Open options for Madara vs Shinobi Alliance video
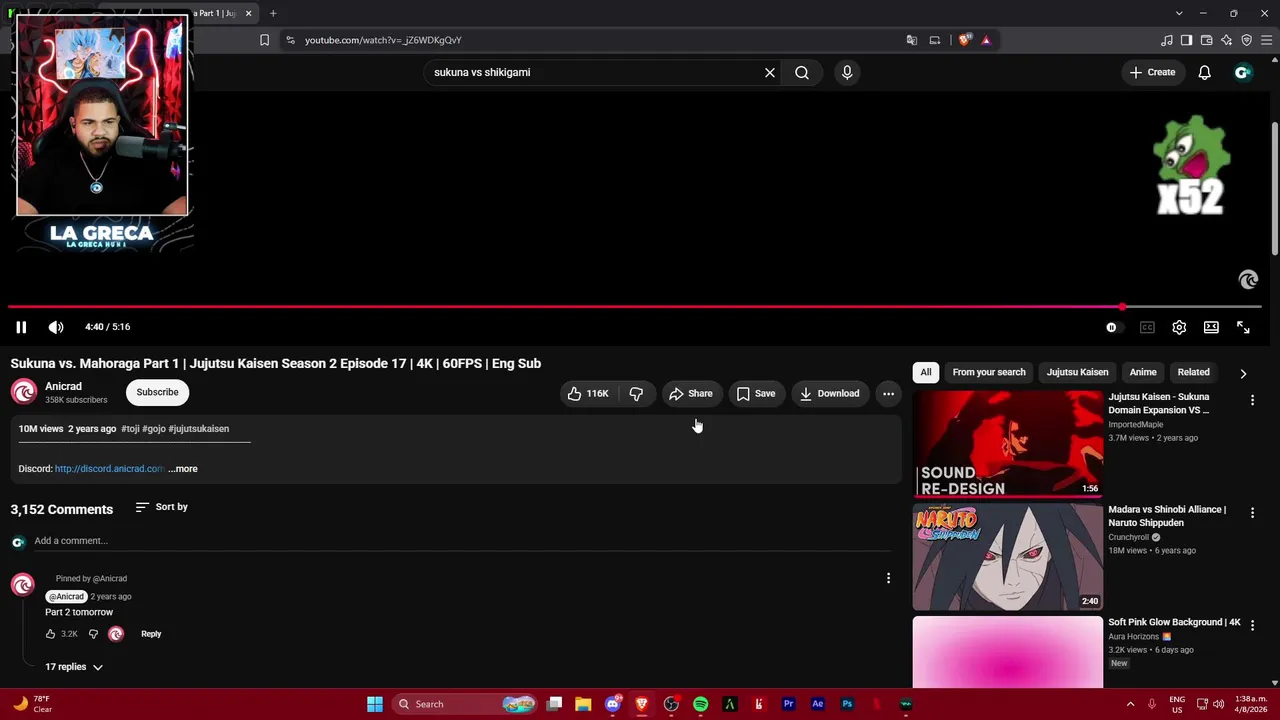Viewport: 1280px width, 720px height. 1252,513
